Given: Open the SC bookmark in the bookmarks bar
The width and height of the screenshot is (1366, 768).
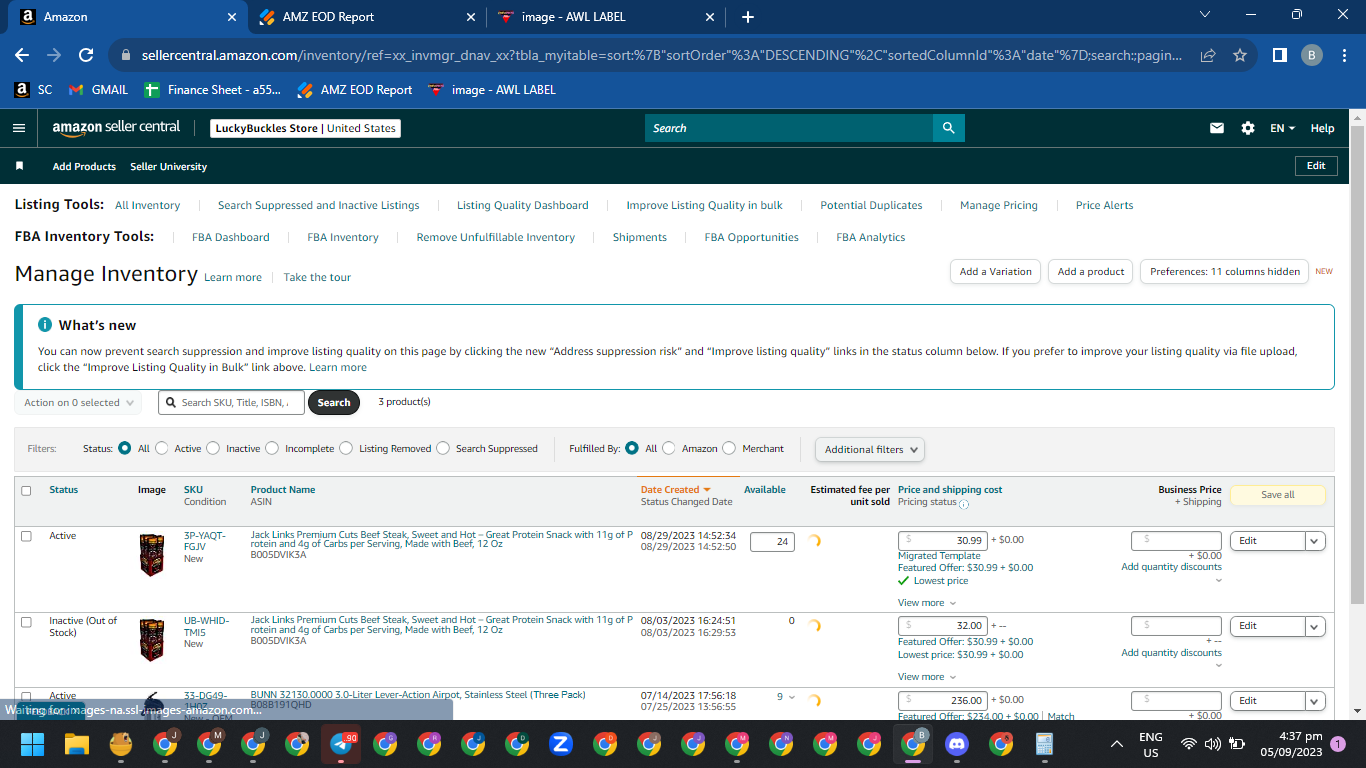Looking at the screenshot, I should pyautogui.click(x=33, y=90).
